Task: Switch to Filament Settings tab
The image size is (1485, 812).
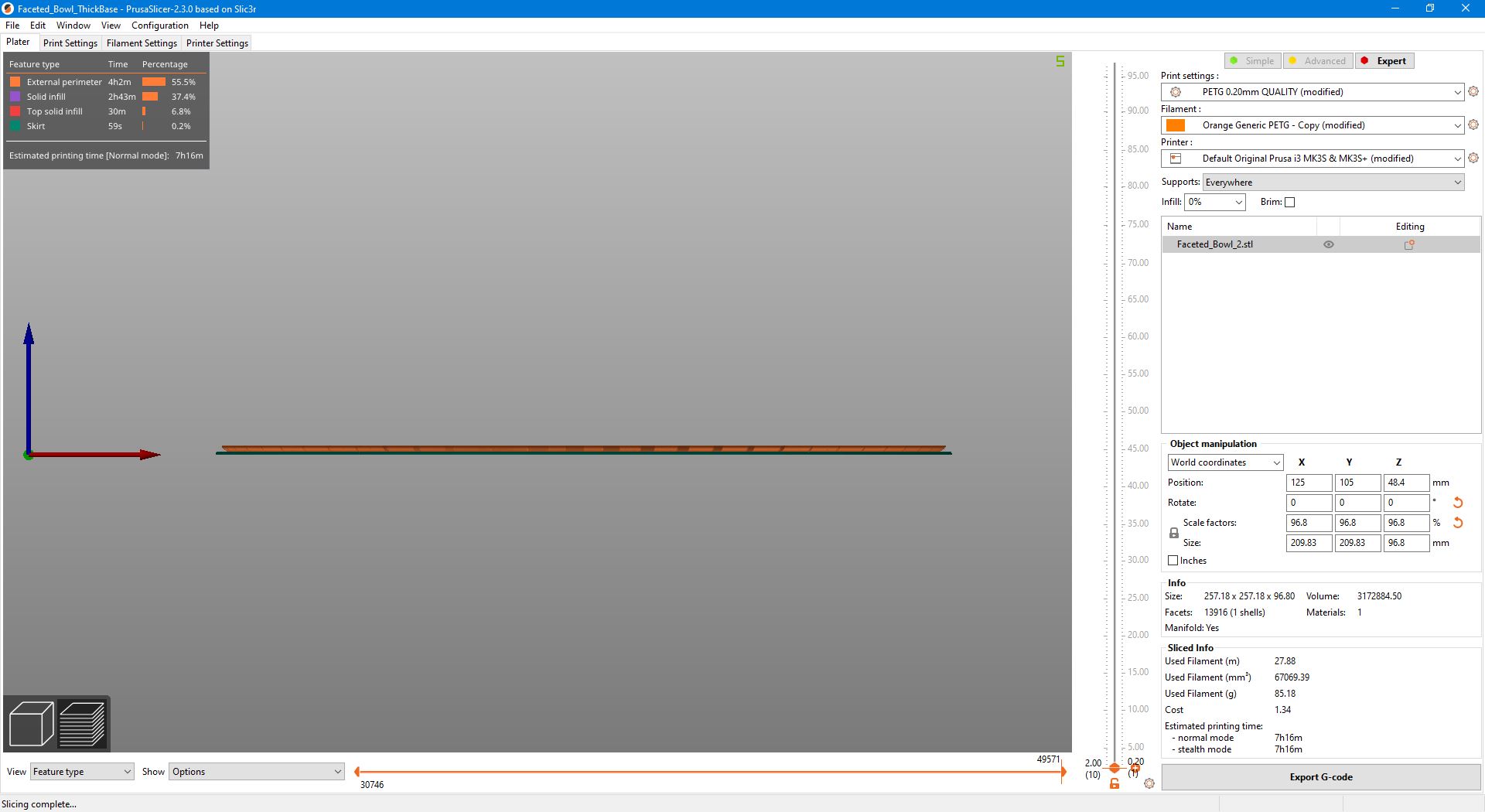Action: pos(142,43)
